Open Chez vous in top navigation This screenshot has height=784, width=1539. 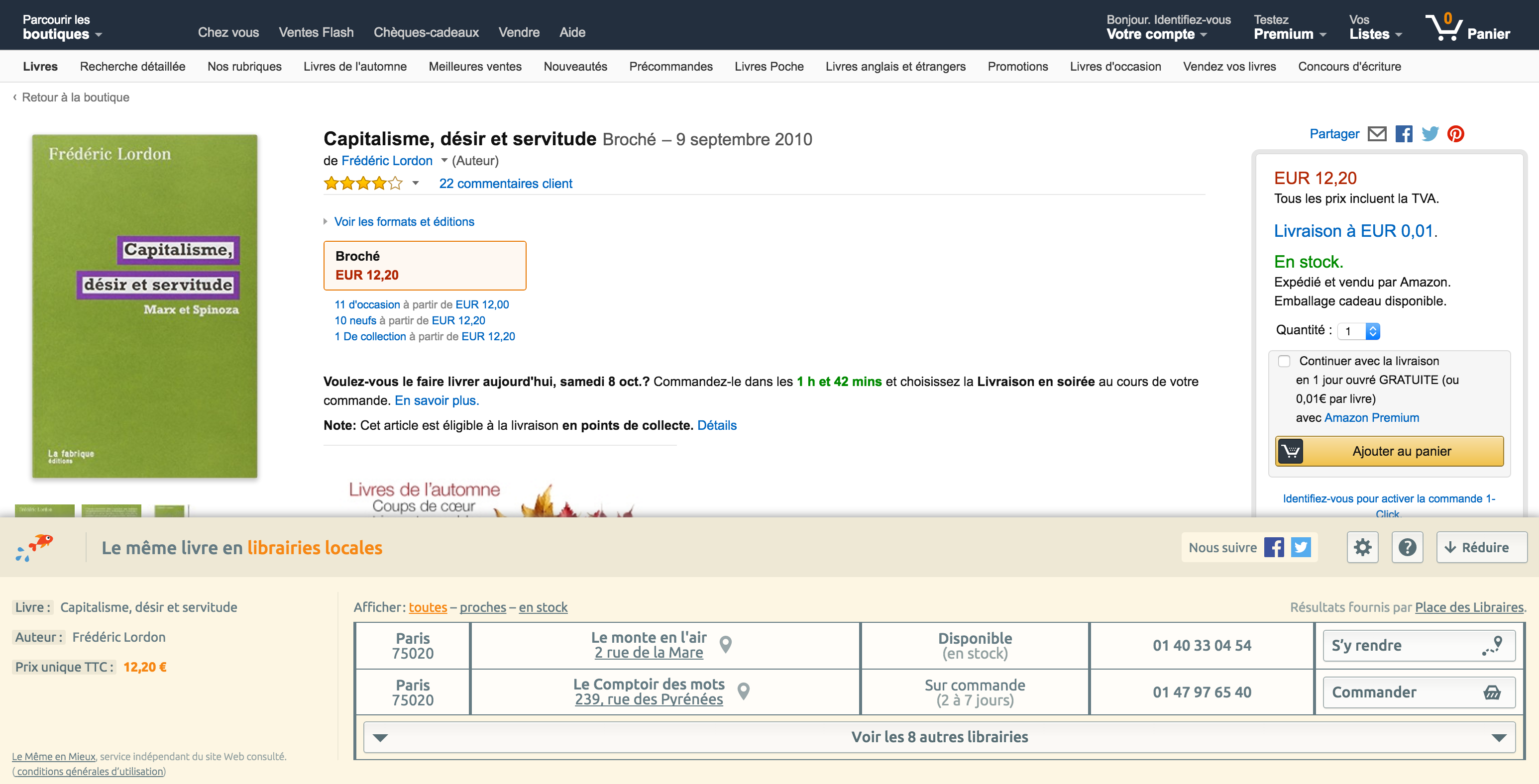click(228, 32)
